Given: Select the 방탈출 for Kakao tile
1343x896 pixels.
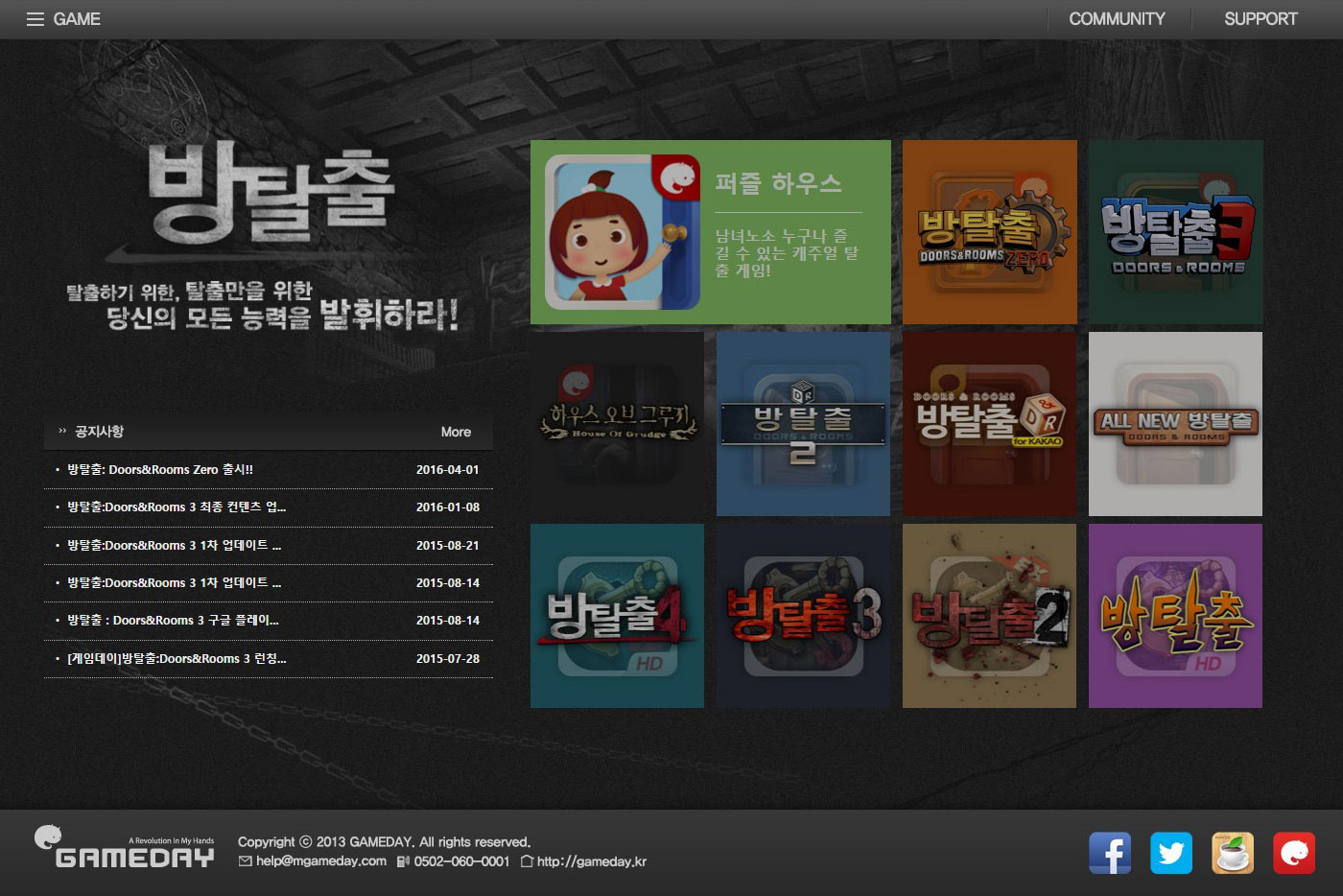Looking at the screenshot, I should pos(989,424).
